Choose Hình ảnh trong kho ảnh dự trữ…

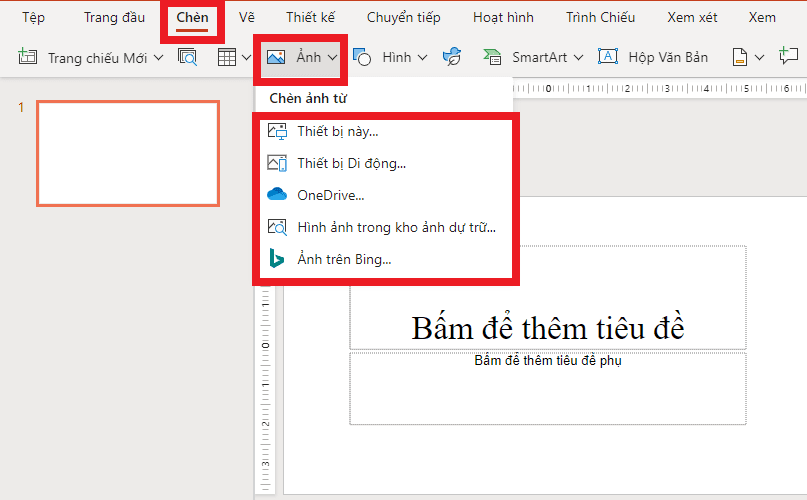coord(386,228)
